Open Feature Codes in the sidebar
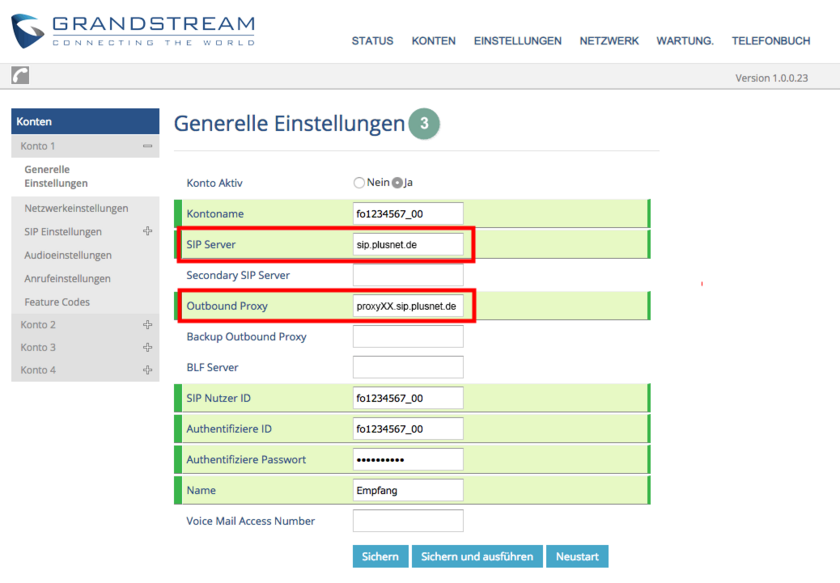Screen dimensions: 840x583 57,302
